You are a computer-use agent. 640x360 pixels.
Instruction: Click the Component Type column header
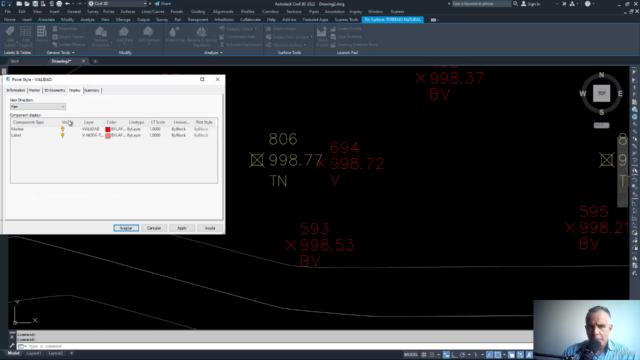[x=28, y=122]
